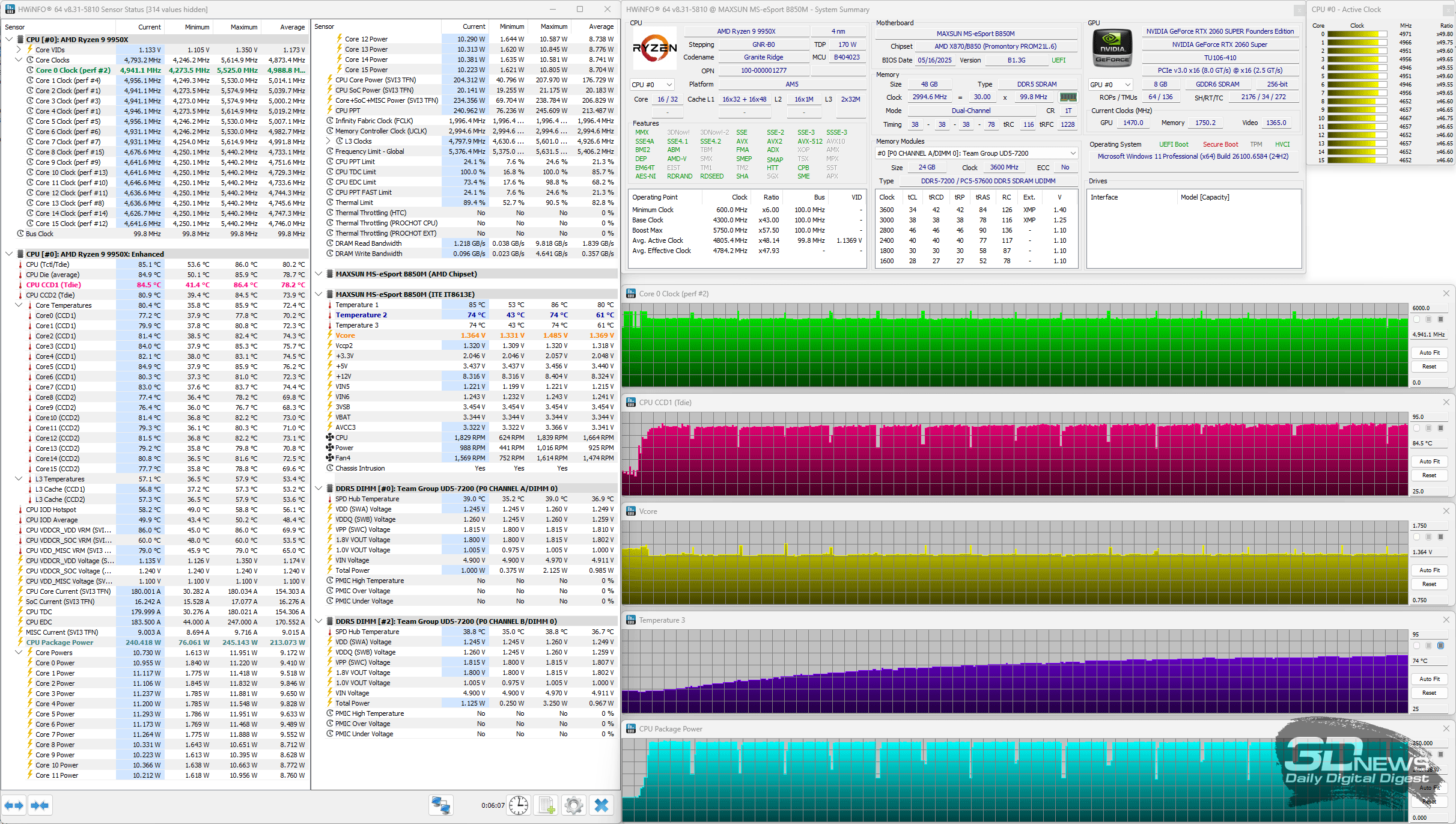Select dark gray background in Core 0 Clock graph

(x=1440, y=319)
